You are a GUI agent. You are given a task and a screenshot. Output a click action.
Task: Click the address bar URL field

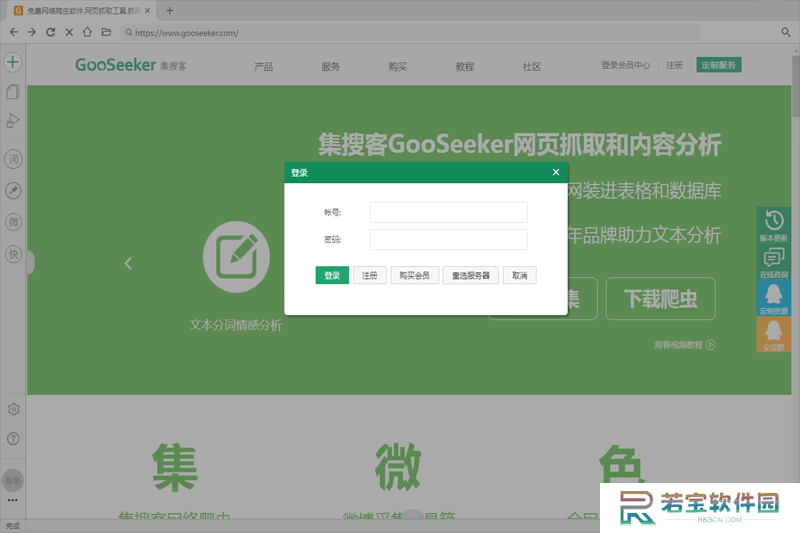click(x=411, y=33)
